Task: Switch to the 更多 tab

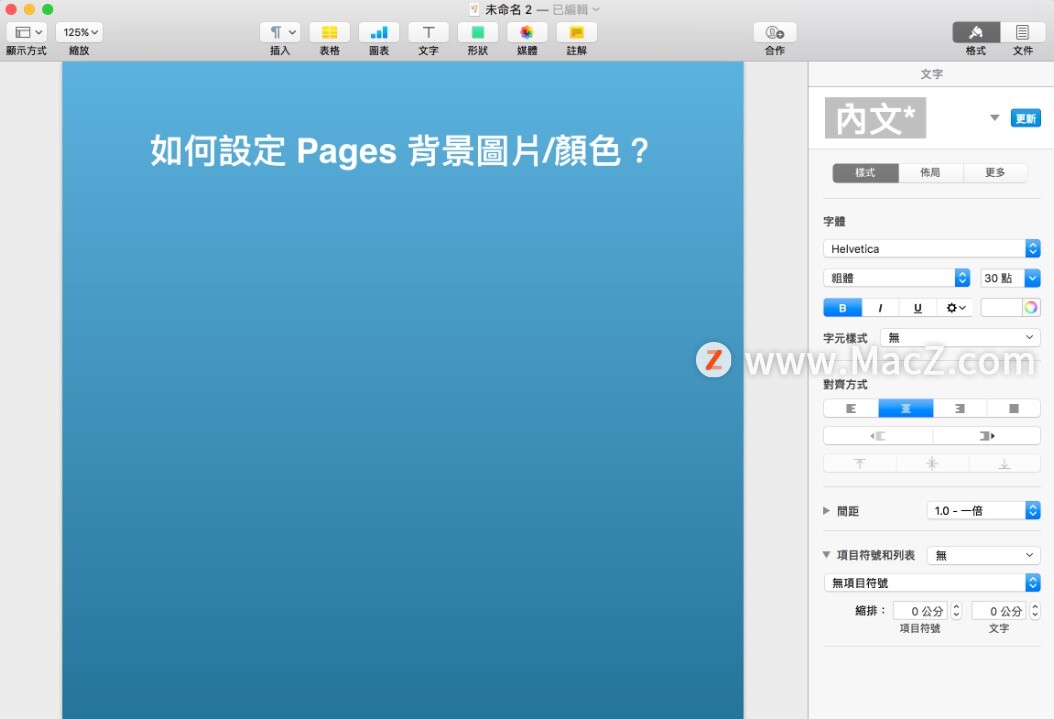Action: [995, 173]
